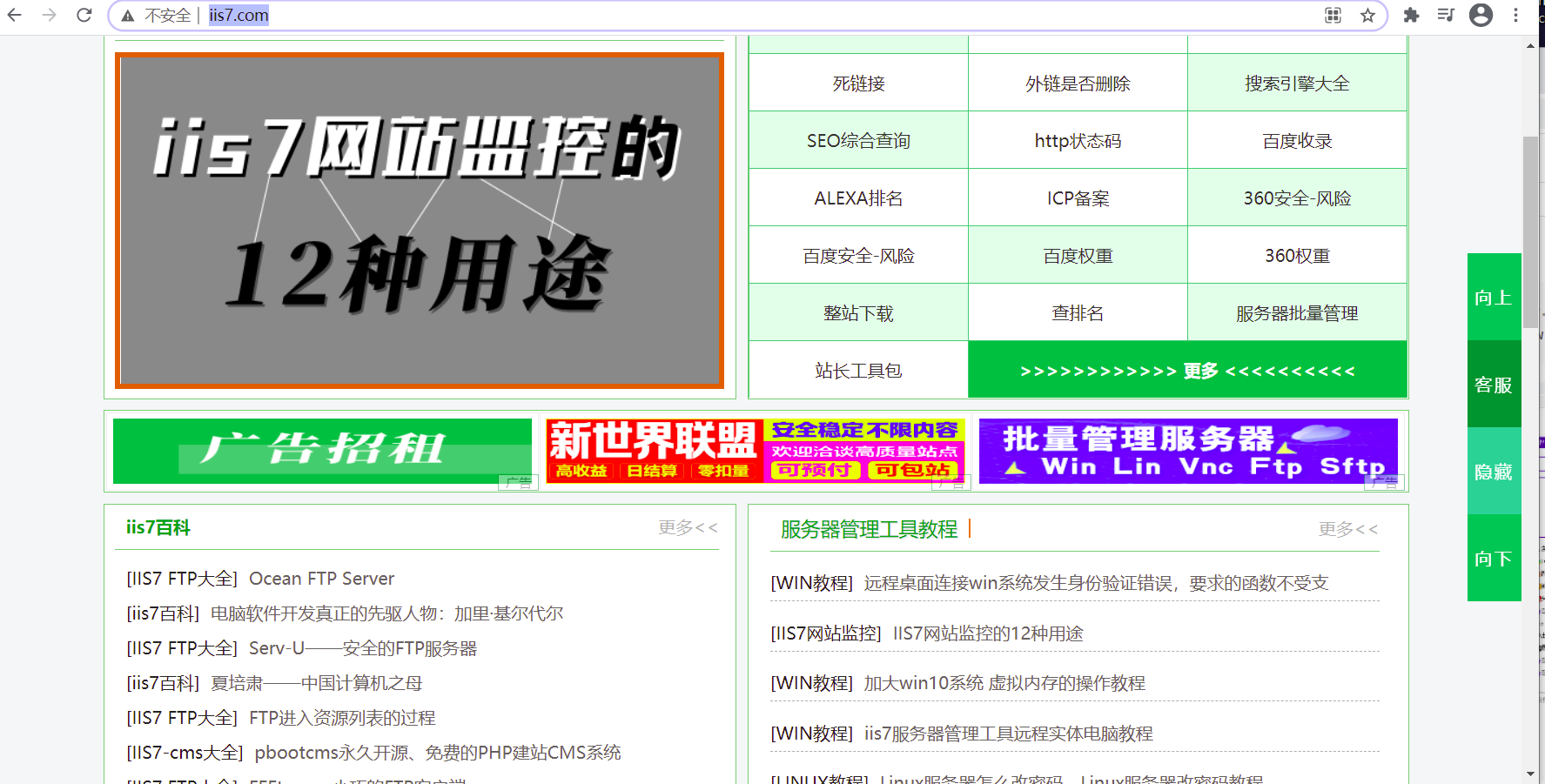
Task: Open the 360权重 tool
Action: [1297, 255]
